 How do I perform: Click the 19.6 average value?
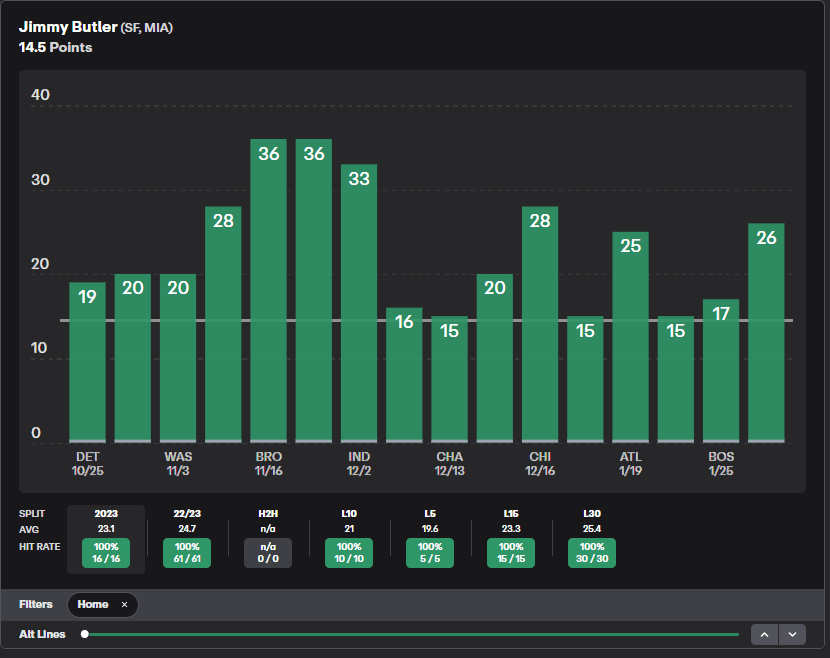[x=430, y=529]
